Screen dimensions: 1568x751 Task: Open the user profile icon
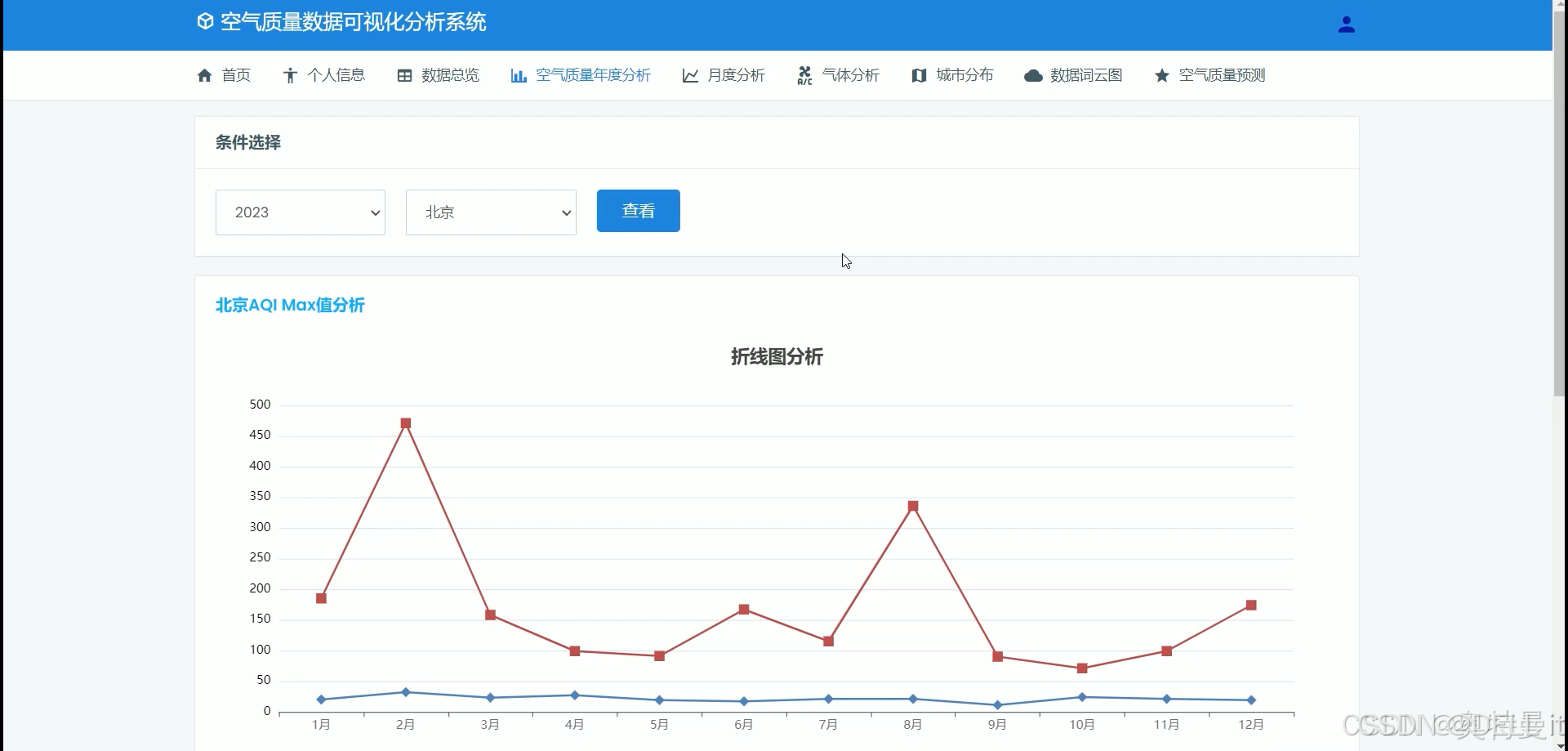click(x=1347, y=25)
